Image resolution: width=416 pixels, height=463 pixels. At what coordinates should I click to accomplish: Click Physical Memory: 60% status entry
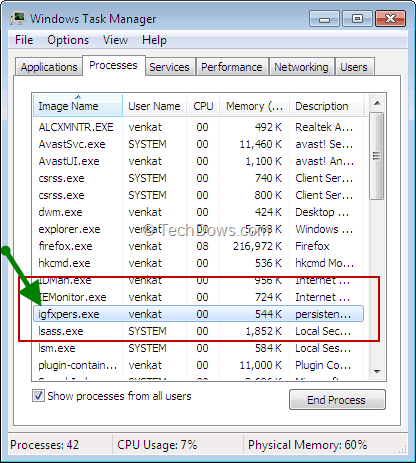click(307, 445)
